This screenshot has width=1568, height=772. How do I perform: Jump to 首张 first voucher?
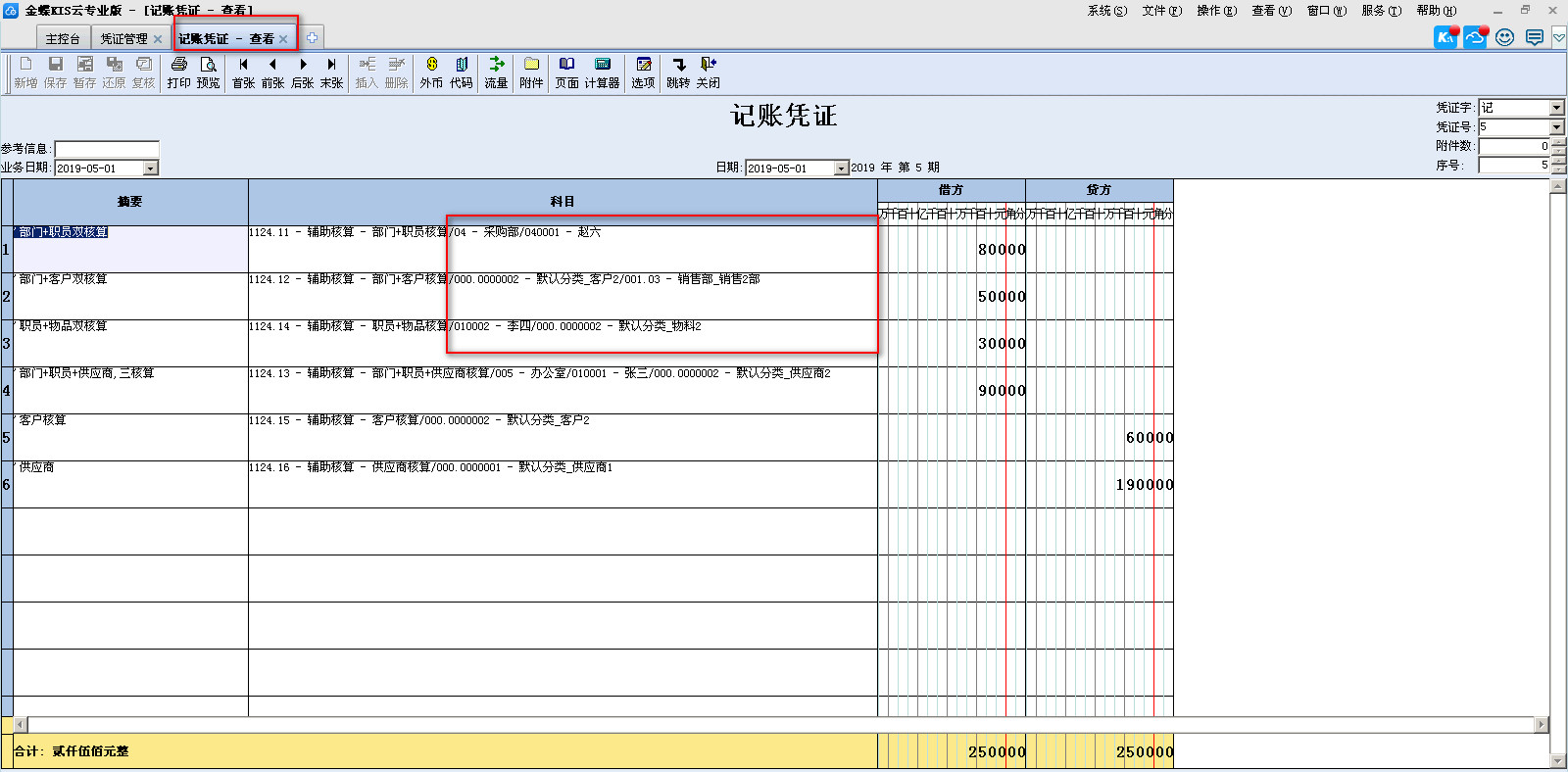pos(243,65)
